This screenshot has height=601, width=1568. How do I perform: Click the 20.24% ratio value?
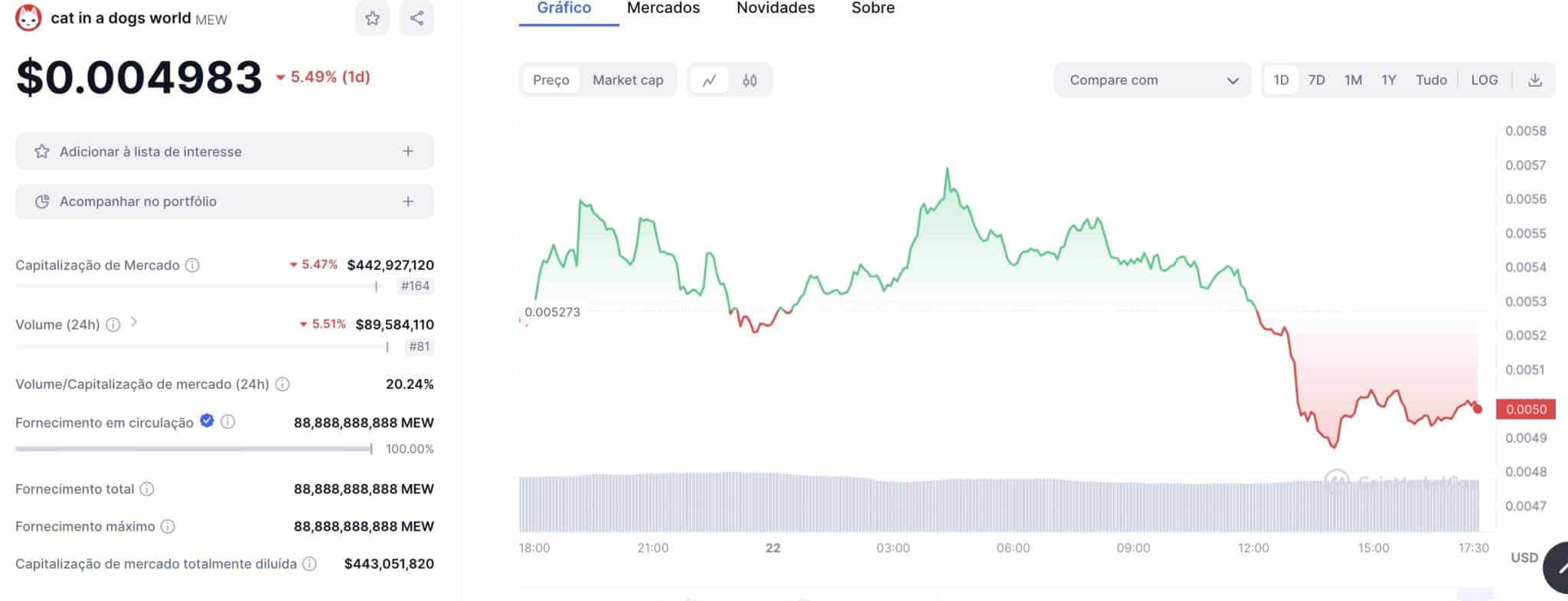410,384
